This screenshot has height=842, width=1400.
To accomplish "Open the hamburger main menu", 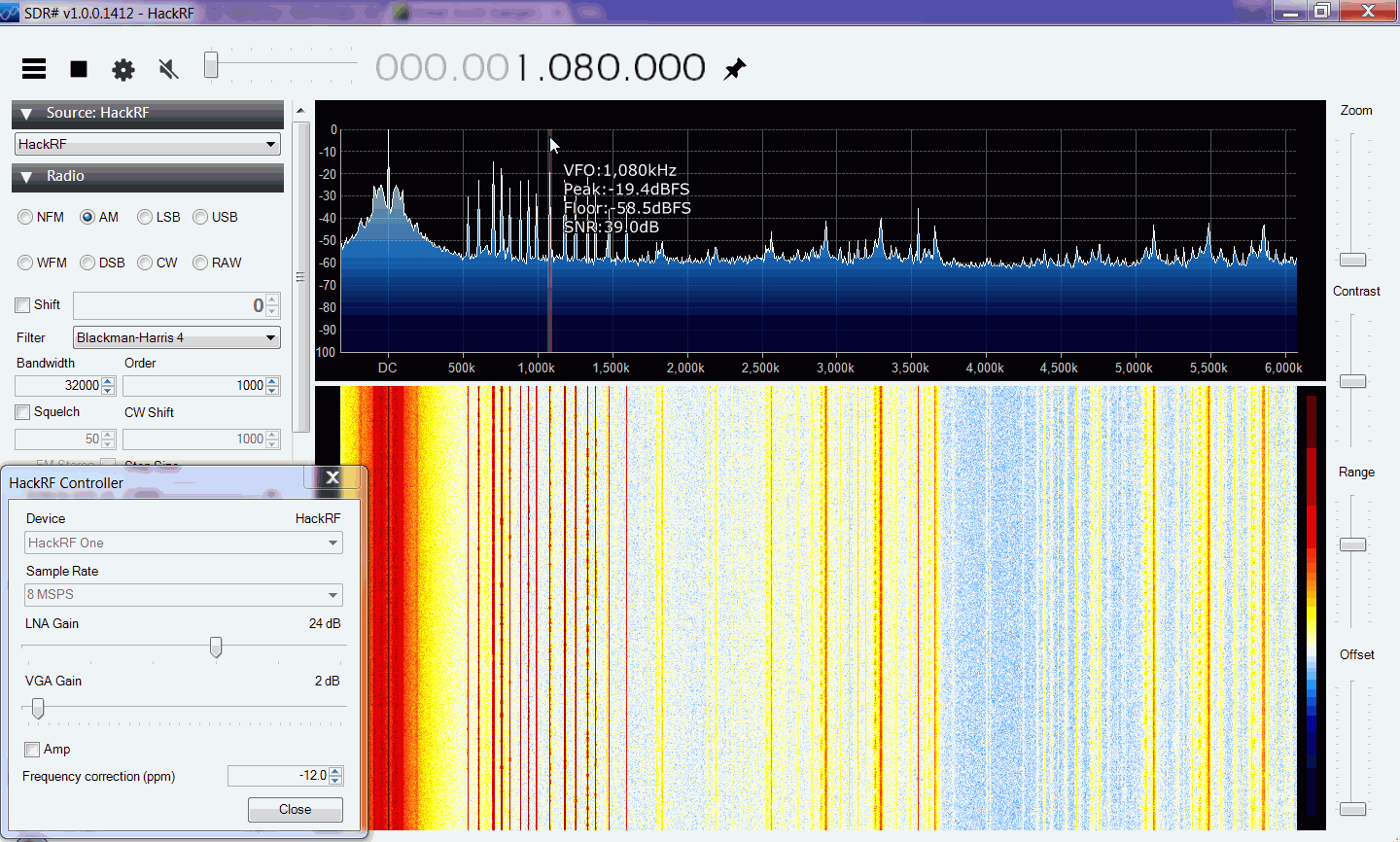I will tap(34, 68).
